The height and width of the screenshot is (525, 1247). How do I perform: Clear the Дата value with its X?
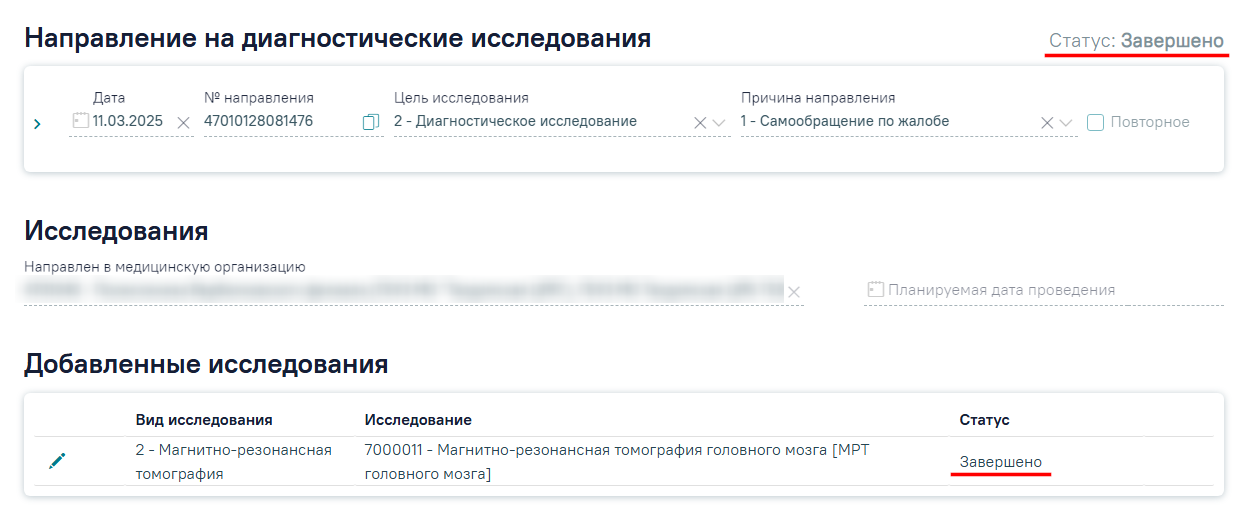coord(183,122)
